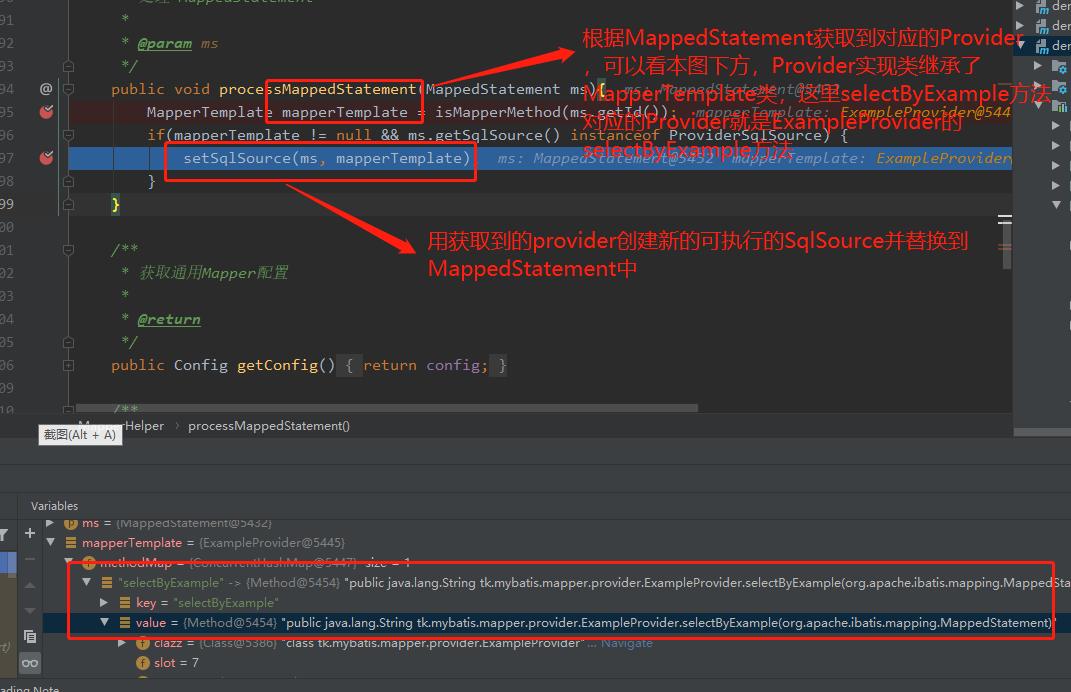The image size is (1071, 692).
Task: Expand the first Maven module in project tree
Action: pos(1020,5)
